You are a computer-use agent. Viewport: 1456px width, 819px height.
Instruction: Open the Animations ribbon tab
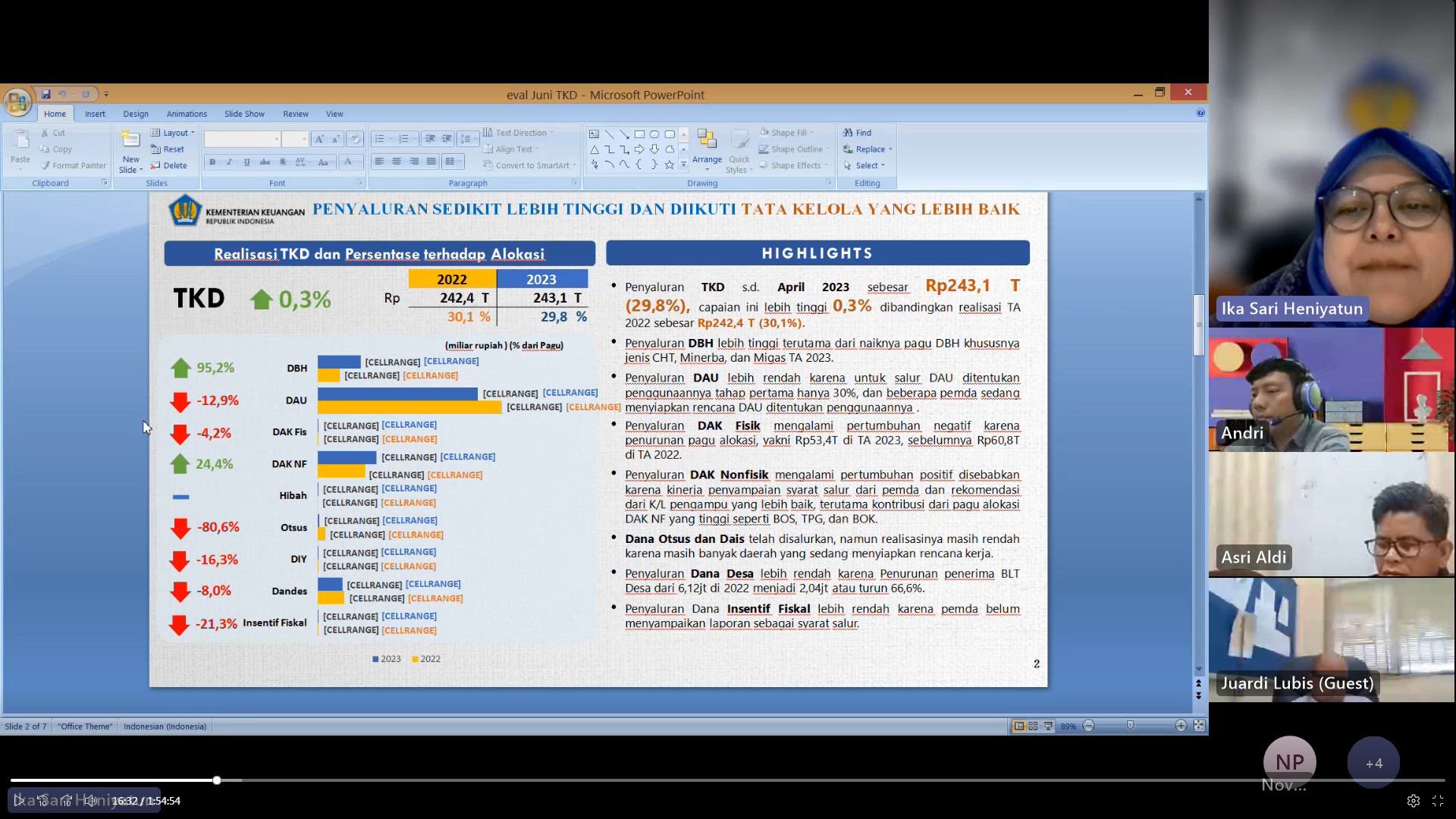point(187,114)
